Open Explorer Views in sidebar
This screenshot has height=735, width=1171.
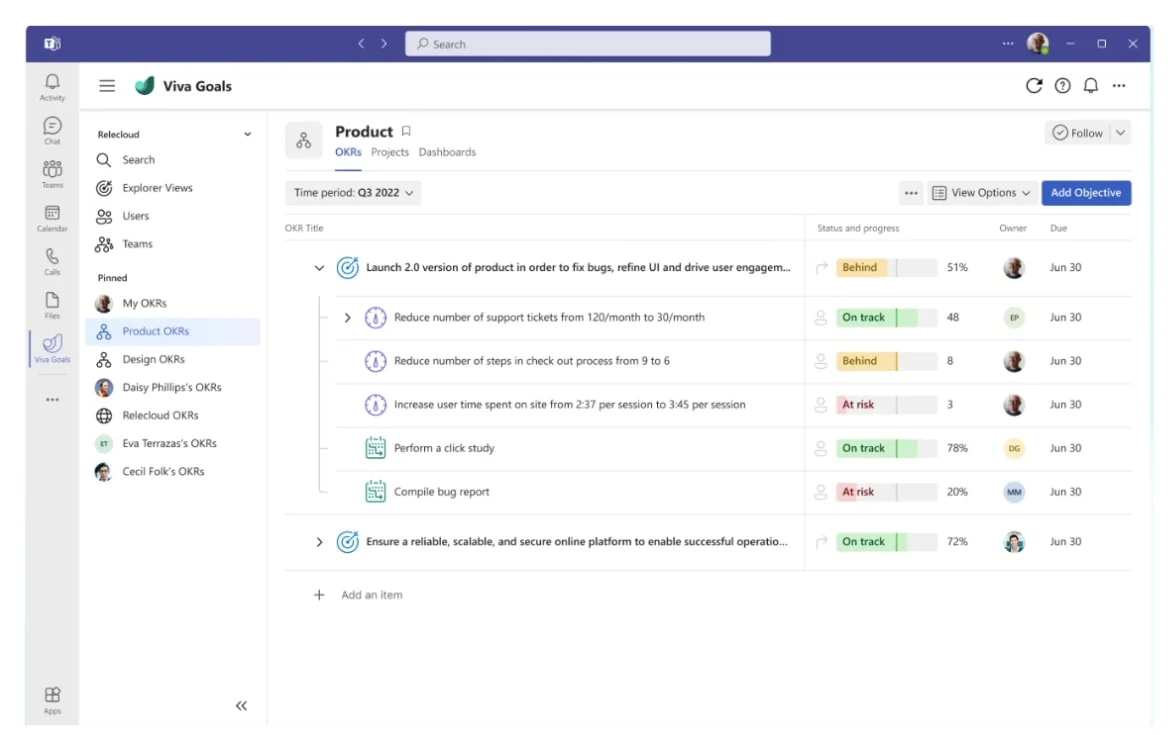[173, 187]
